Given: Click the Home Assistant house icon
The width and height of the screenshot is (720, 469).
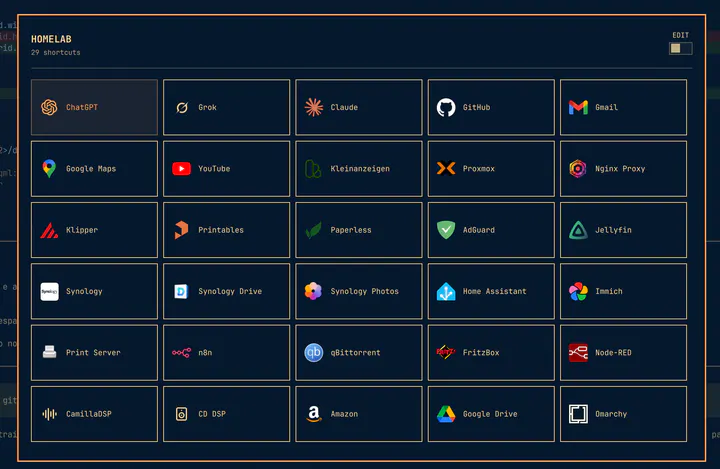Looking at the screenshot, I should (446, 292).
